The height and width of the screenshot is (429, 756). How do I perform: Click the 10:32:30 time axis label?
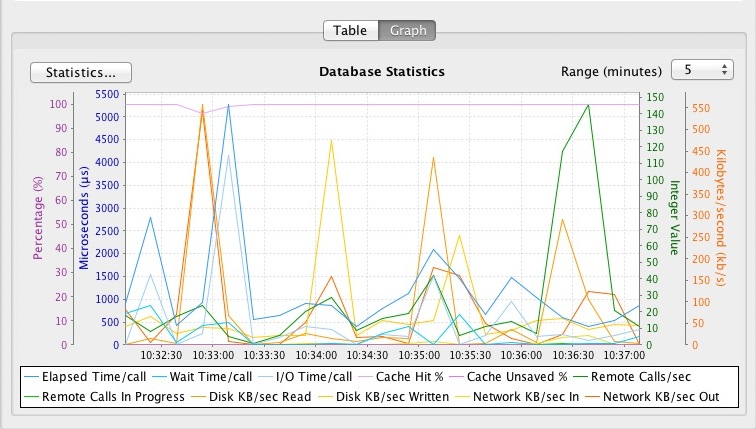tap(161, 356)
